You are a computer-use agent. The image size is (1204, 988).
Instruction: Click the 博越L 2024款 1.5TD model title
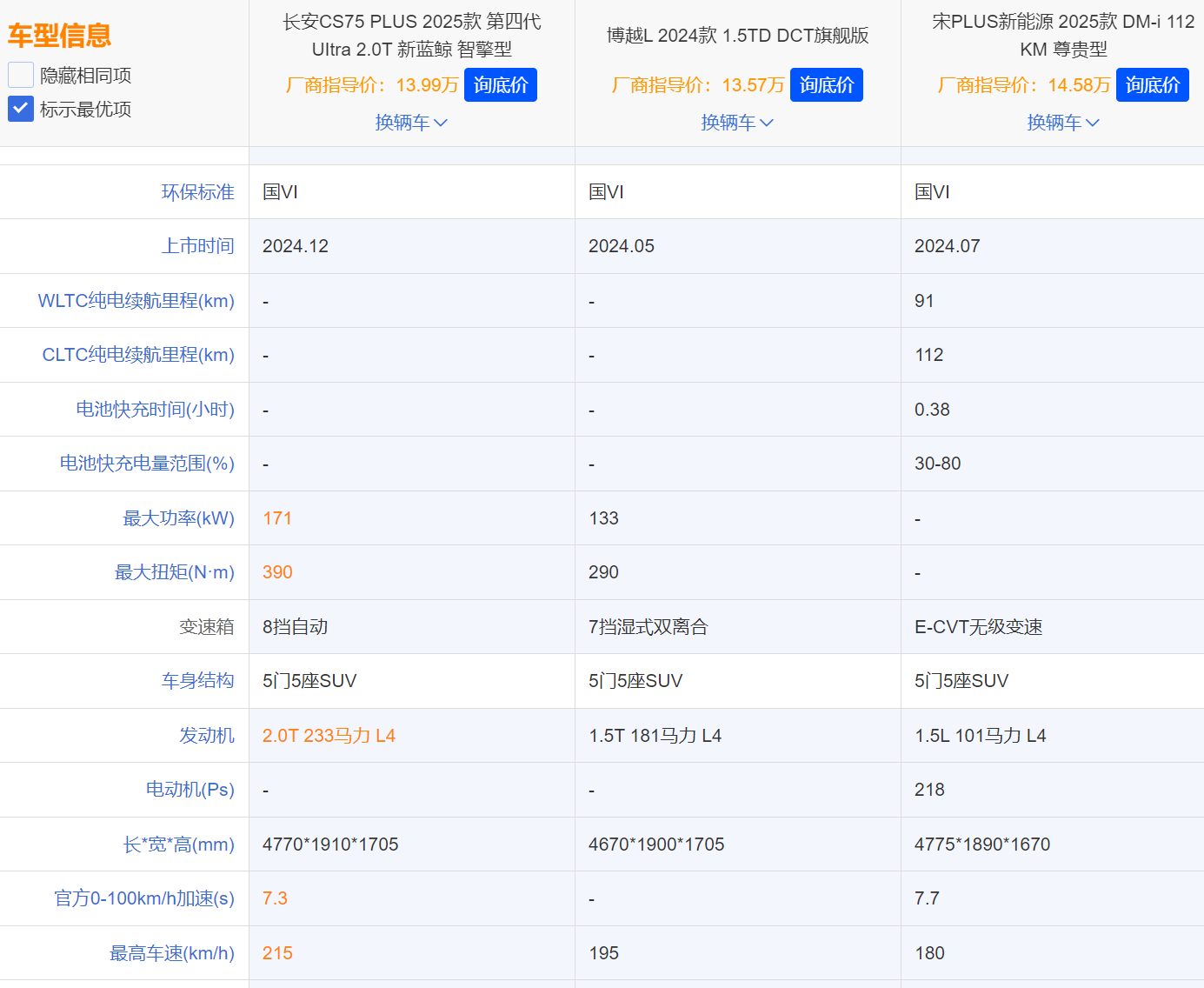[738, 36]
